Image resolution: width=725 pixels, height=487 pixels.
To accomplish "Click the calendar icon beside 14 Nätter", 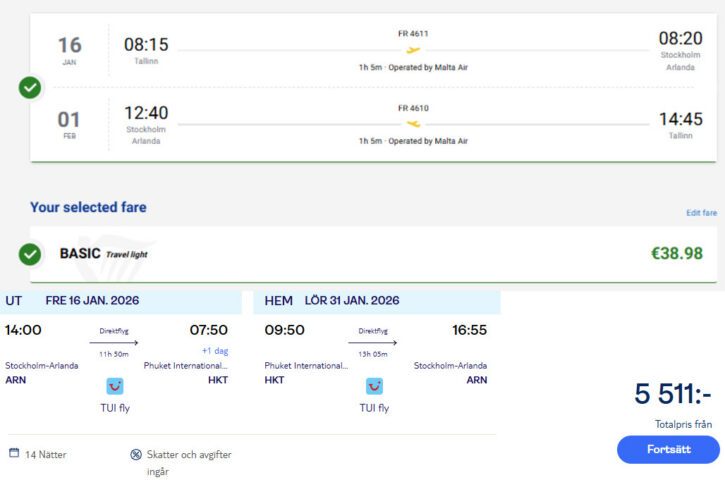I will (14, 453).
